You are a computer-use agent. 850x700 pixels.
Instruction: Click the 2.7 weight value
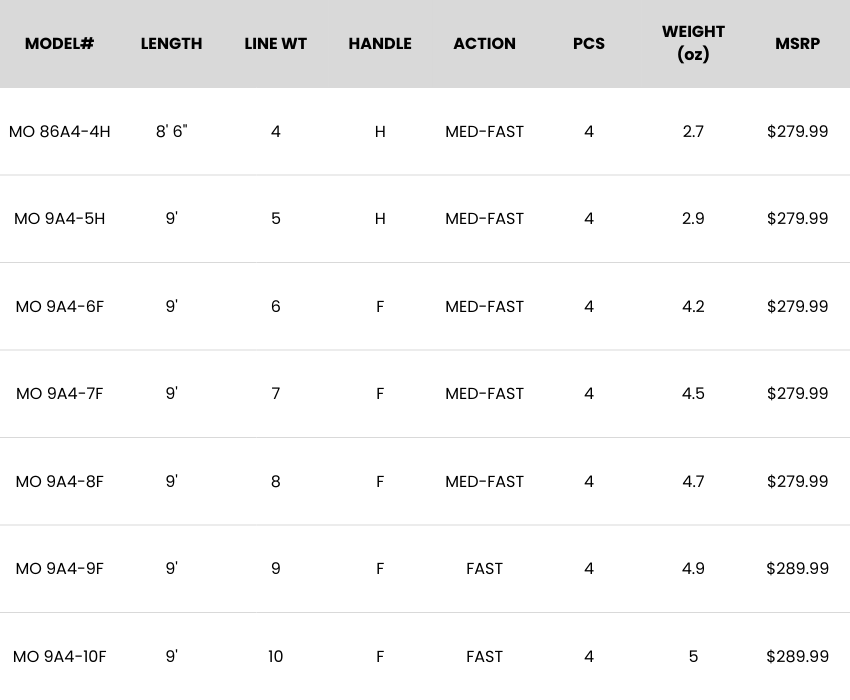(x=693, y=131)
